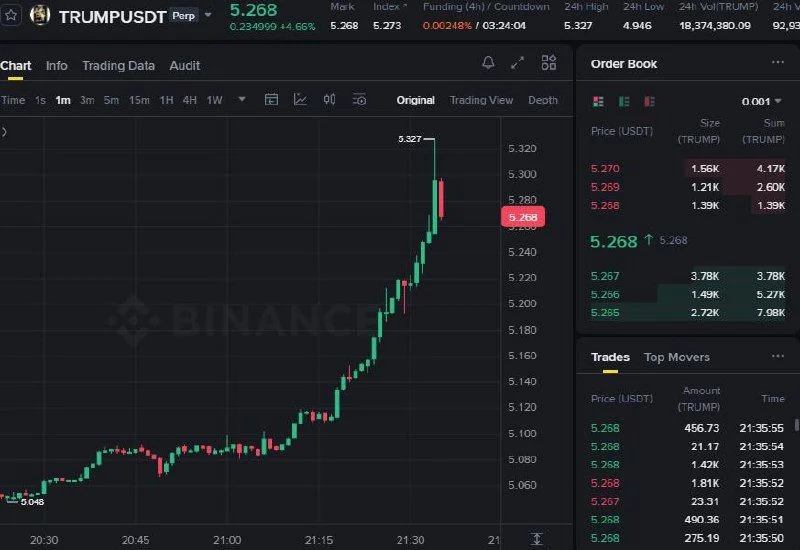Expand the drawing tools side panel arrow
The image size is (800, 550).
(4, 132)
